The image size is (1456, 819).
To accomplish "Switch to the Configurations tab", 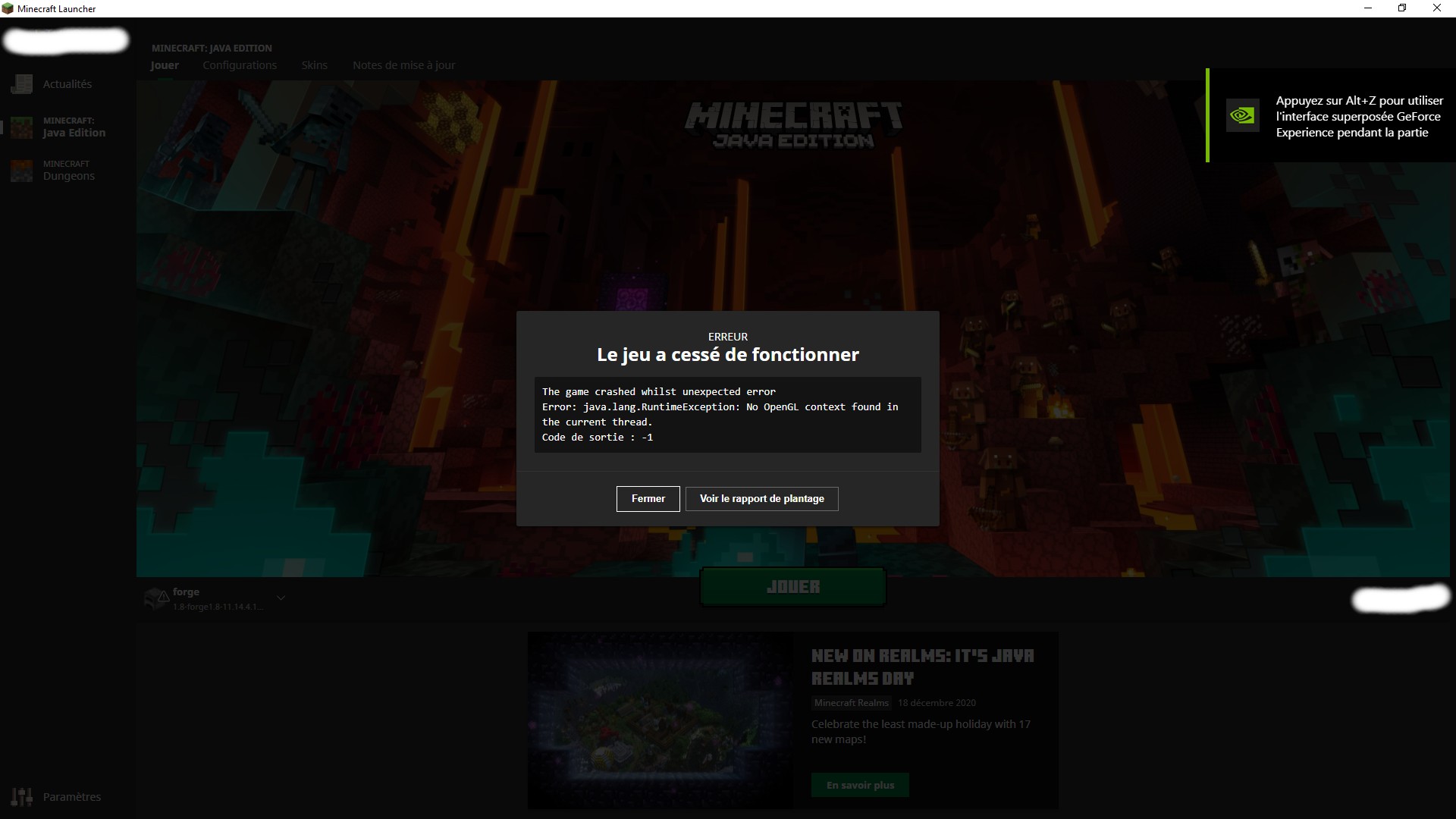I will coord(240,65).
